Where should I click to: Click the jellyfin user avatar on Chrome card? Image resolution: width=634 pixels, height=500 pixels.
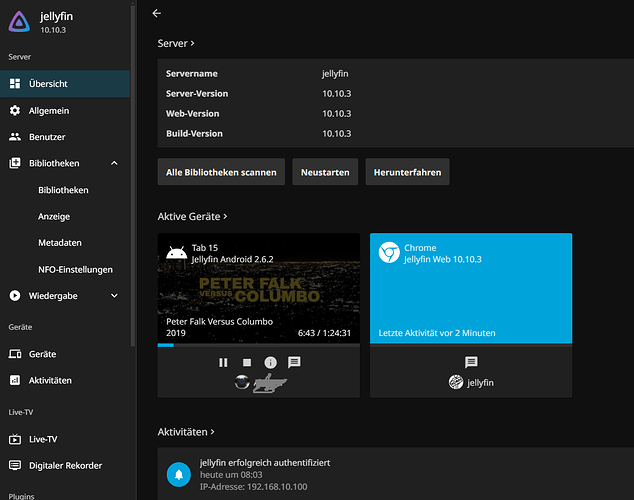(456, 382)
